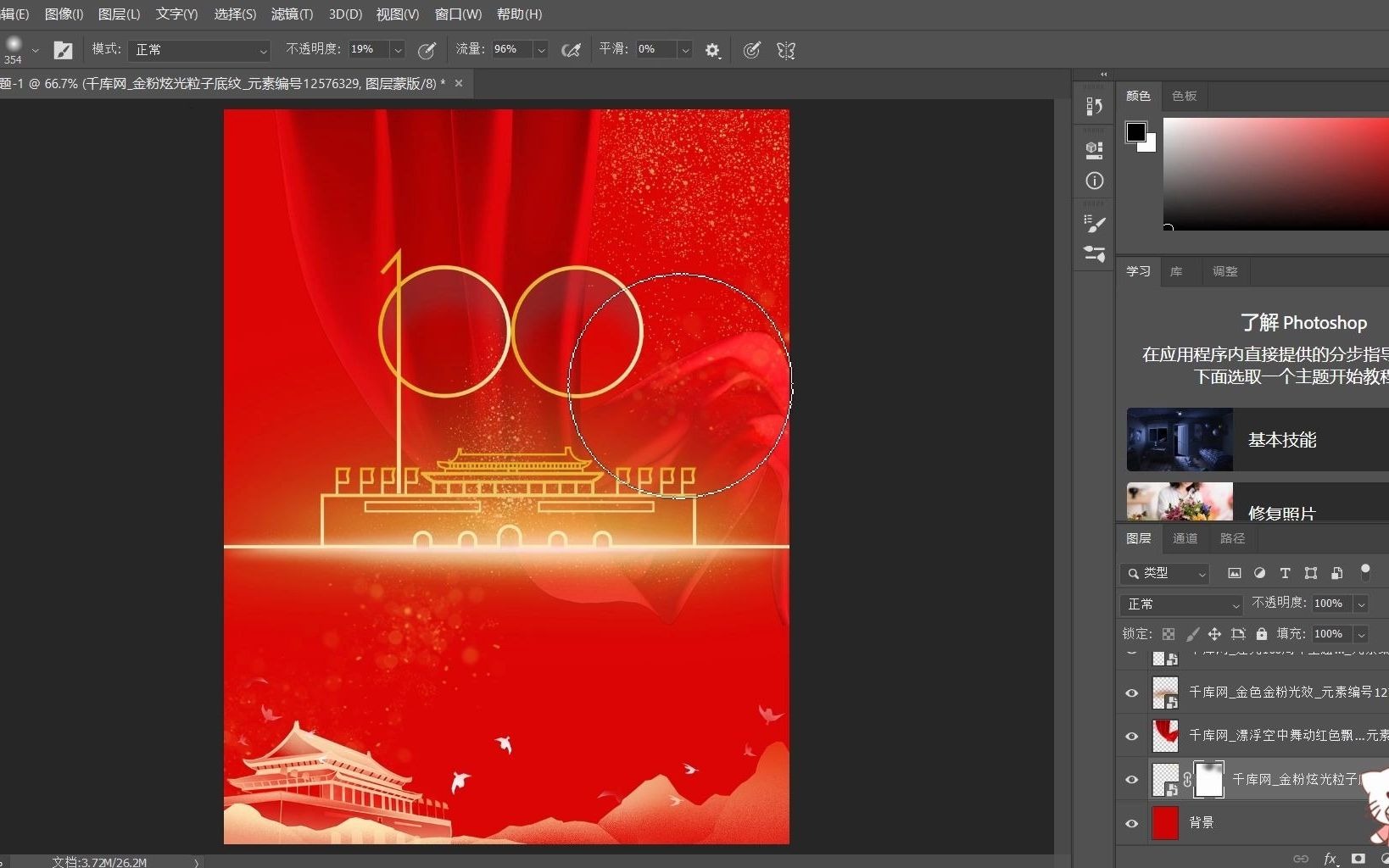Select layer mask thumbnail of 金粉炫光粒子 layer
The width and height of the screenshot is (1389, 868).
[x=1209, y=780]
